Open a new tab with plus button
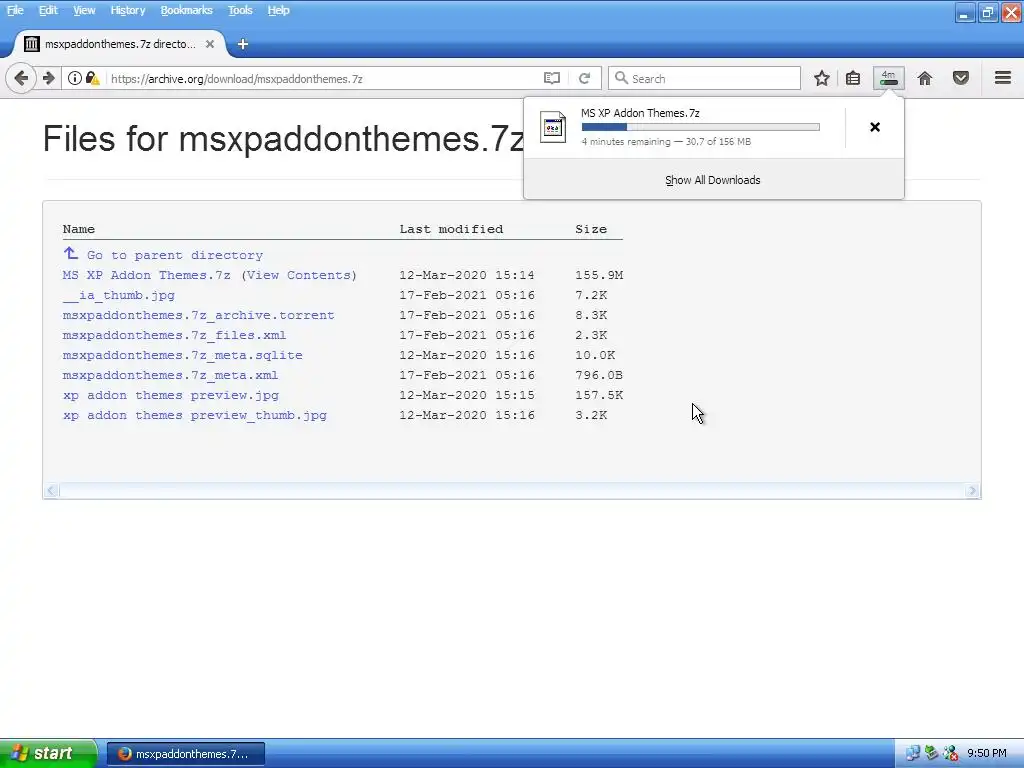 pos(243,44)
